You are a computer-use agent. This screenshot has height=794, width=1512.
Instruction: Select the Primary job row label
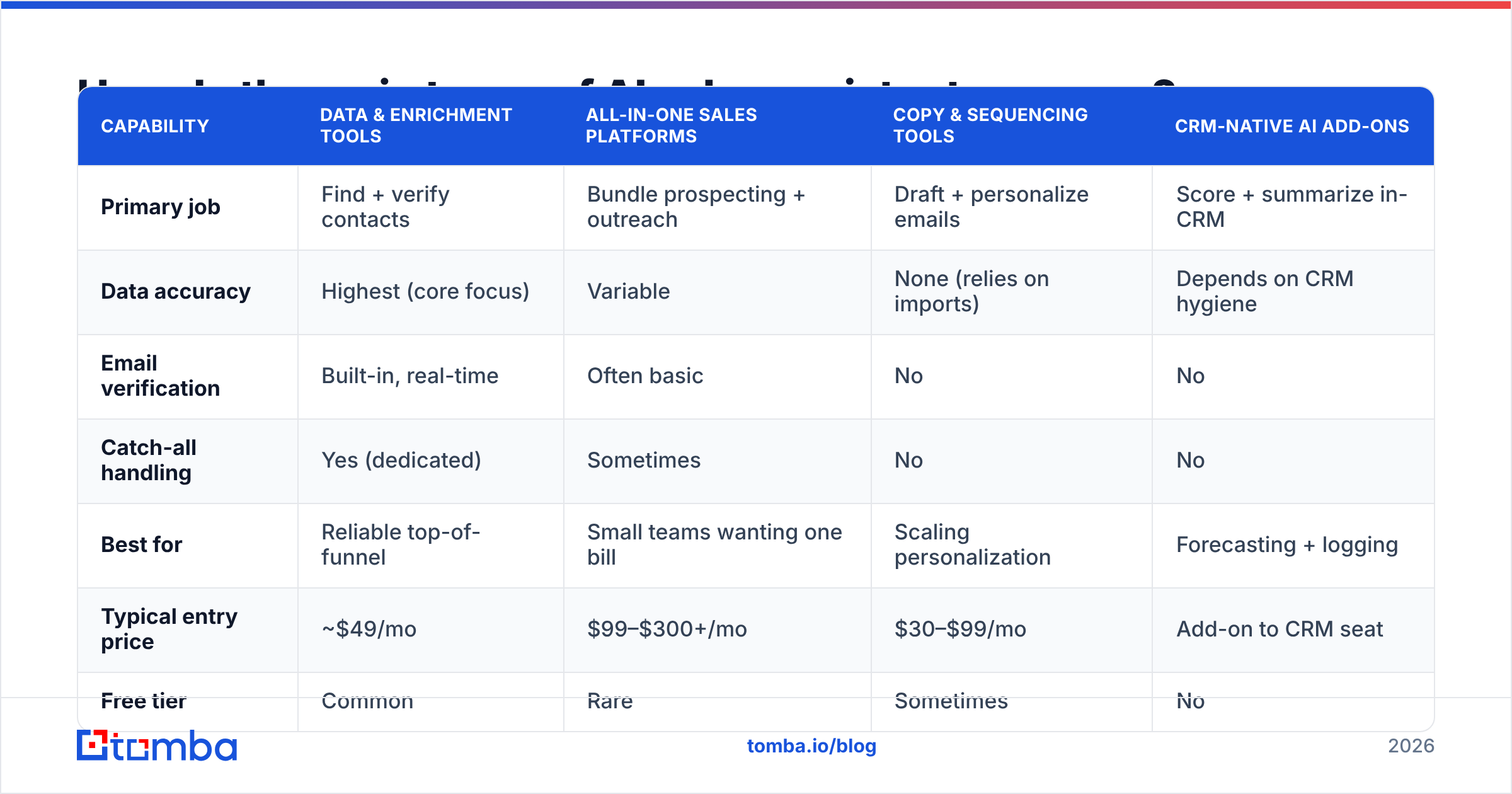point(161,207)
